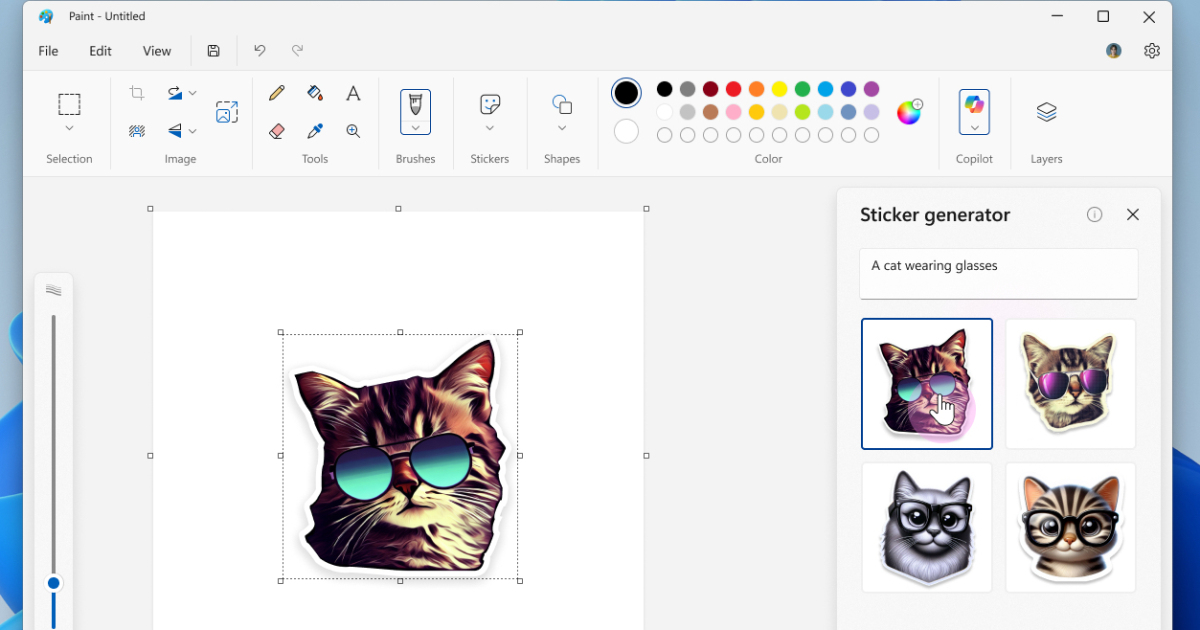Open the File menu
Image resolution: width=1200 pixels, height=630 pixels.
click(48, 51)
